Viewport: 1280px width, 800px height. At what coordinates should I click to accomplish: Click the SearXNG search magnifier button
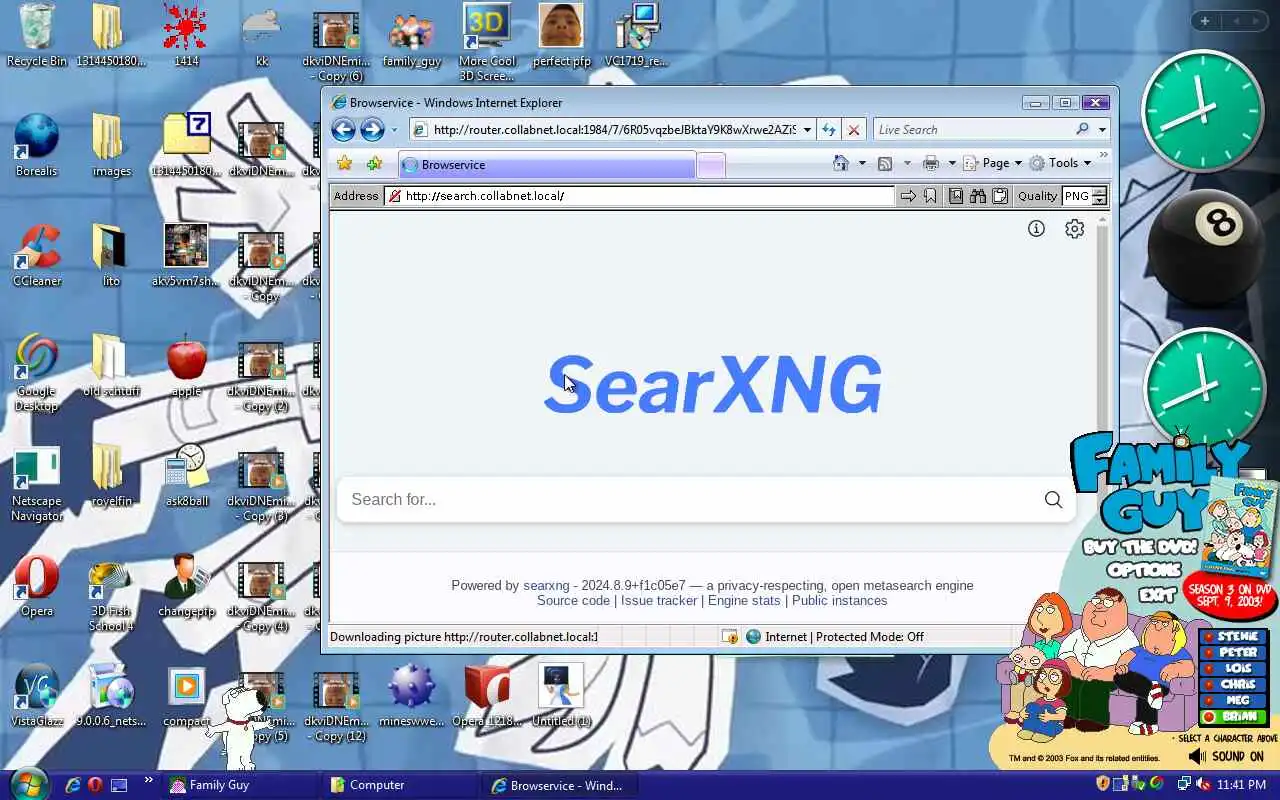[x=1053, y=499]
